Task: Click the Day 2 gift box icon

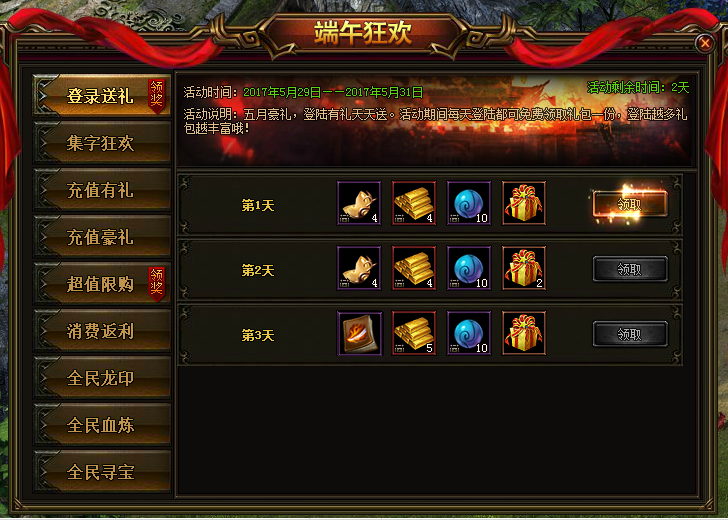Action: [x=524, y=268]
